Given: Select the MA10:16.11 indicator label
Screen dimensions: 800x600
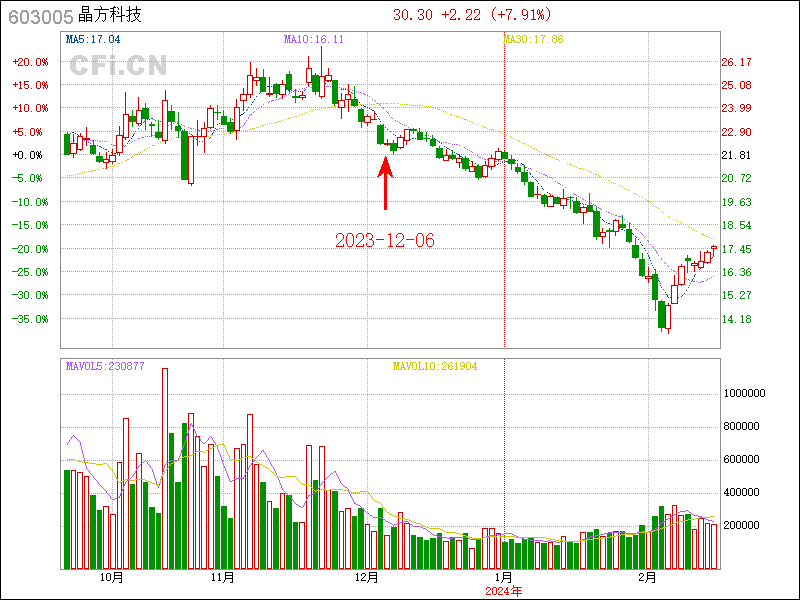Looking at the screenshot, I should [314, 39].
